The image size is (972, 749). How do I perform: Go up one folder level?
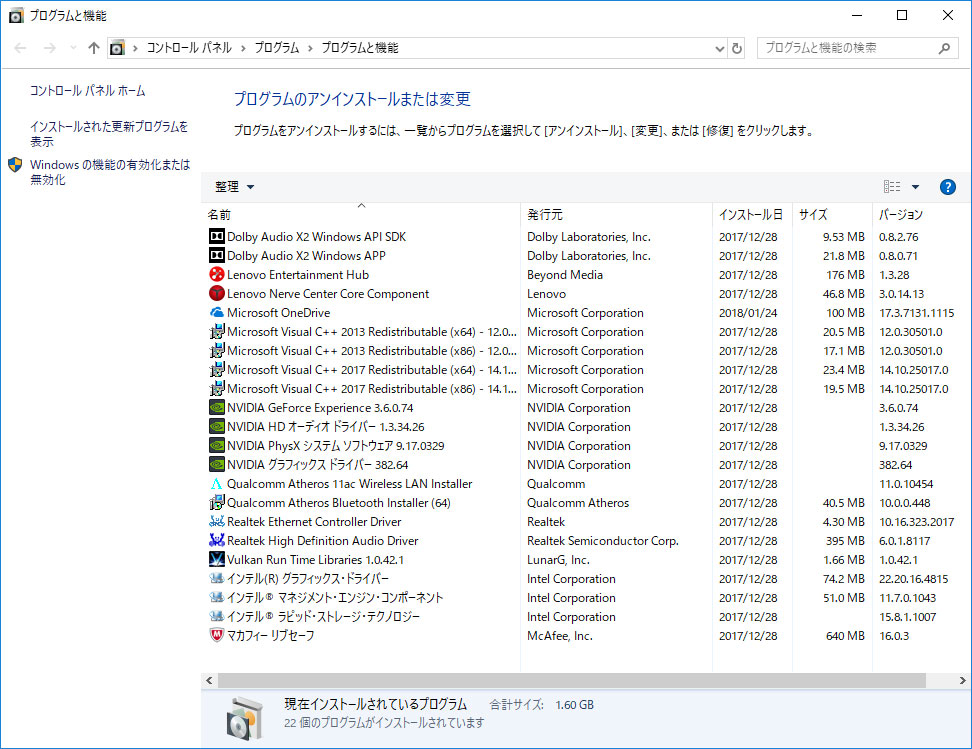click(x=94, y=48)
